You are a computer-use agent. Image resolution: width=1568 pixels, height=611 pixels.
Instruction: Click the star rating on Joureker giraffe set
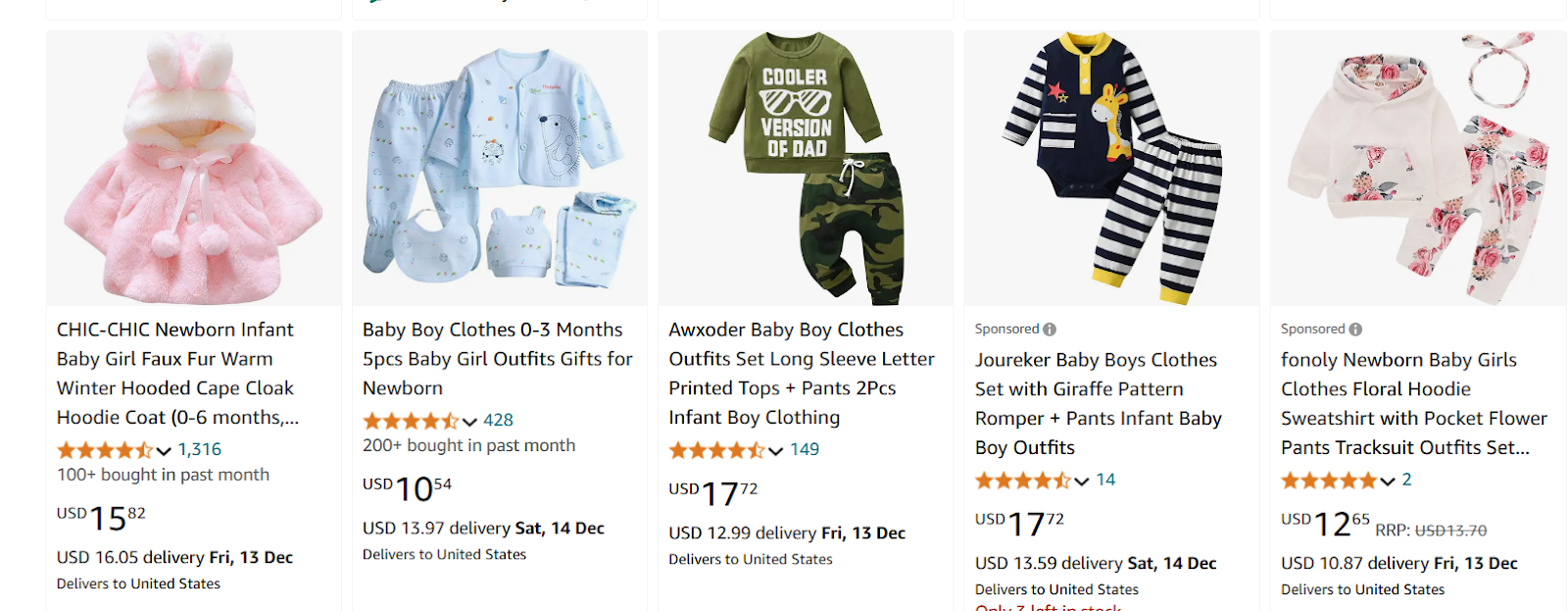[x=1022, y=481]
